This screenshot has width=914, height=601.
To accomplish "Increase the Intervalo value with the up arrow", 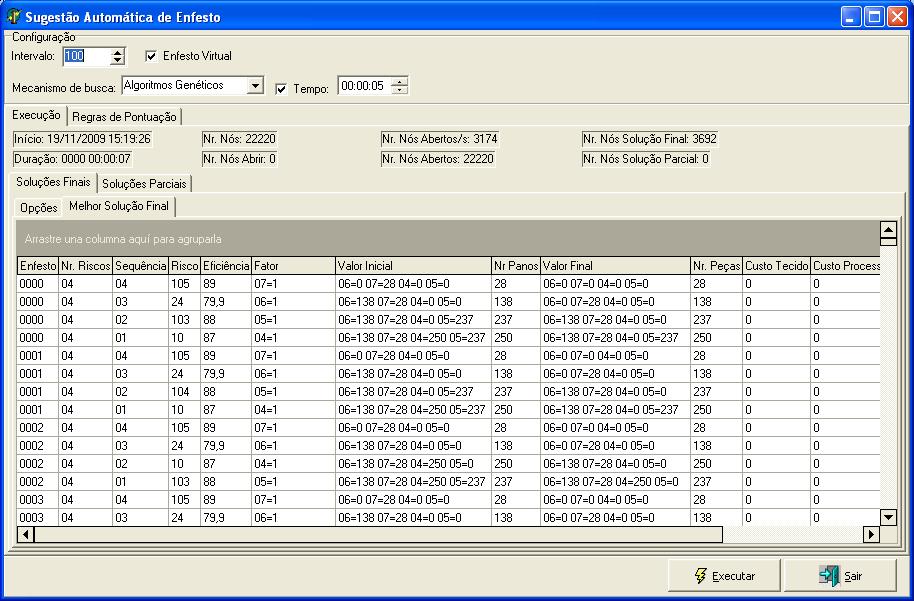I will pos(118,52).
